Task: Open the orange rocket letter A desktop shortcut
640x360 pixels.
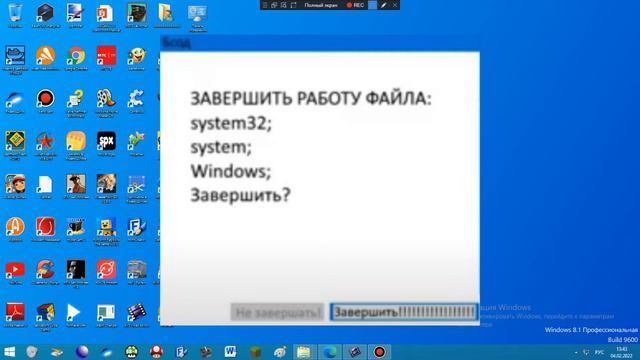Action: [15, 227]
